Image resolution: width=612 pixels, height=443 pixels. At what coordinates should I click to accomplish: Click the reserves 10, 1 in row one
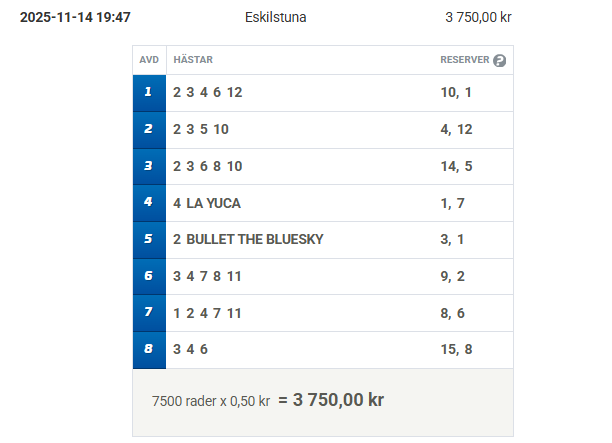pos(456,92)
